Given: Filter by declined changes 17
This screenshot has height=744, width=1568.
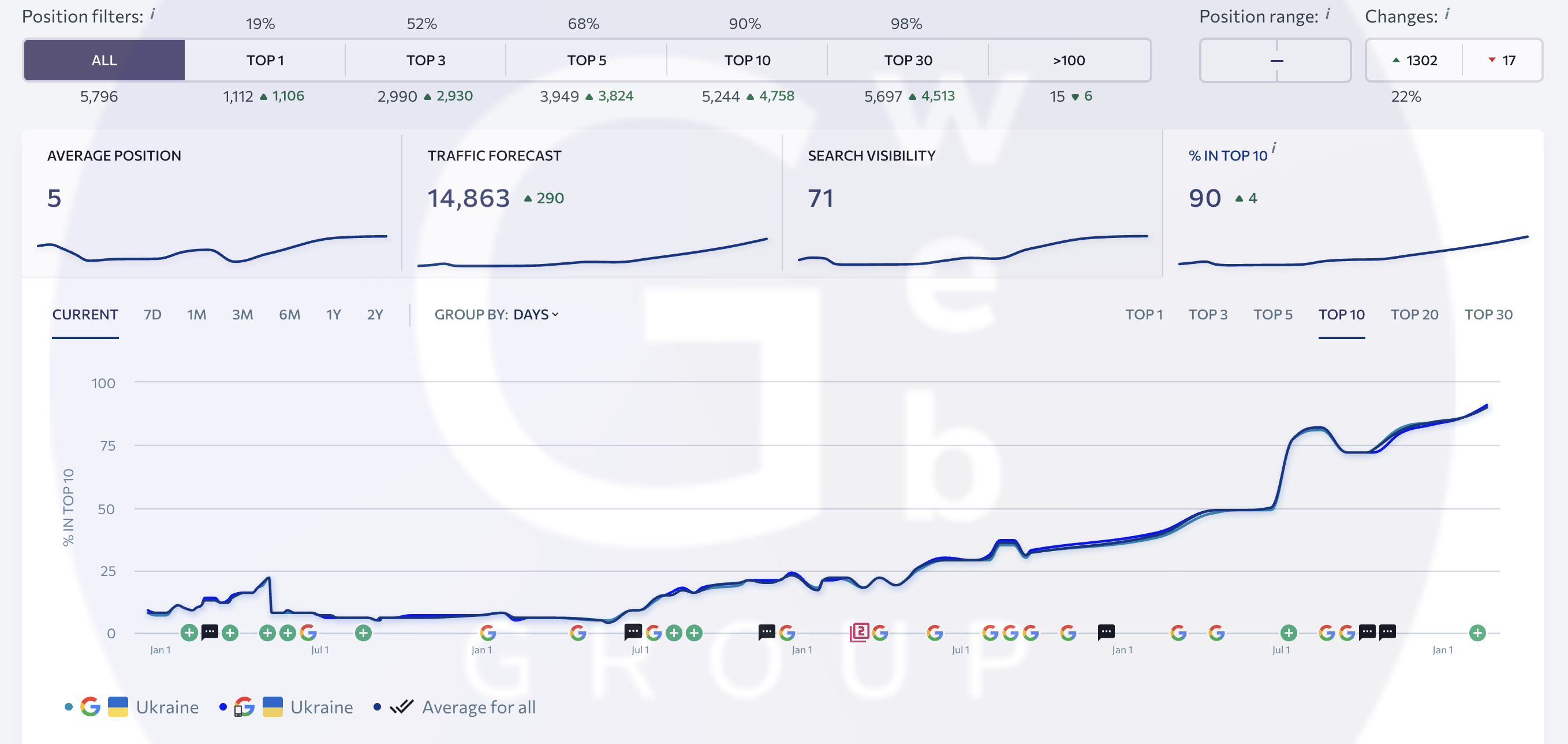Looking at the screenshot, I should click(1502, 60).
